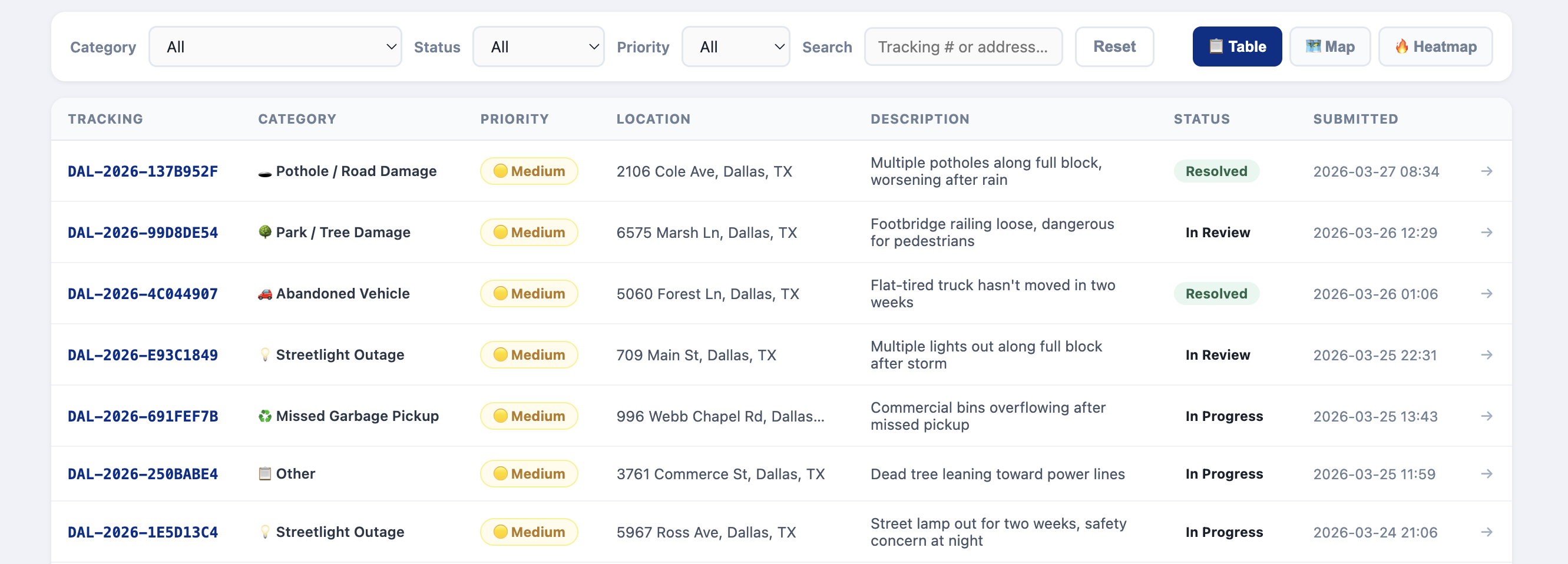Click the lightbulb icon at 709 Main St row
The image size is (1568, 564).
264,354
